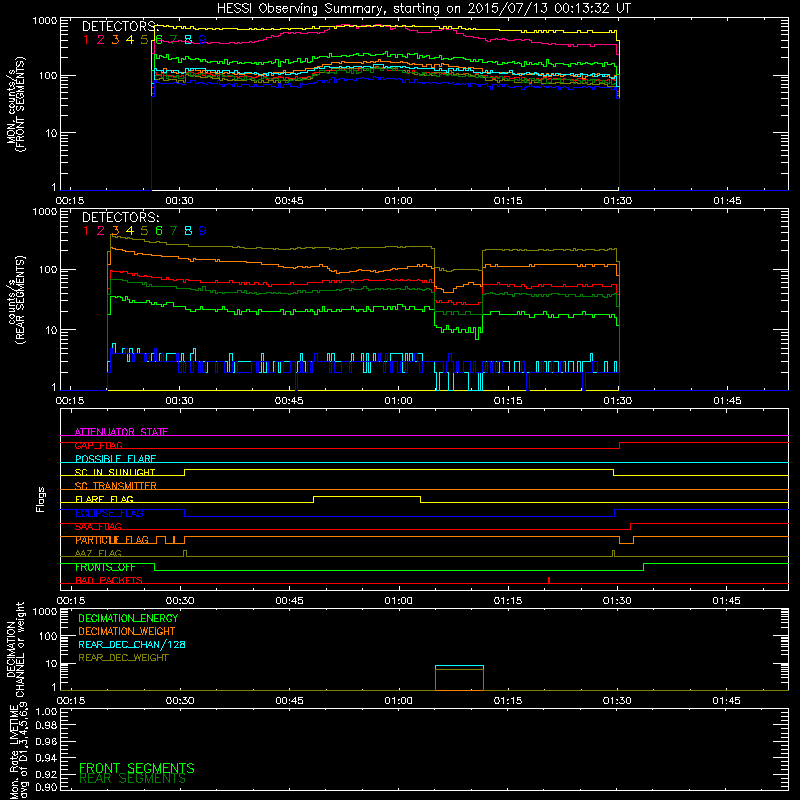Click 1000 y-axis value on front segments plot
This screenshot has height=800, width=800.
45,21
